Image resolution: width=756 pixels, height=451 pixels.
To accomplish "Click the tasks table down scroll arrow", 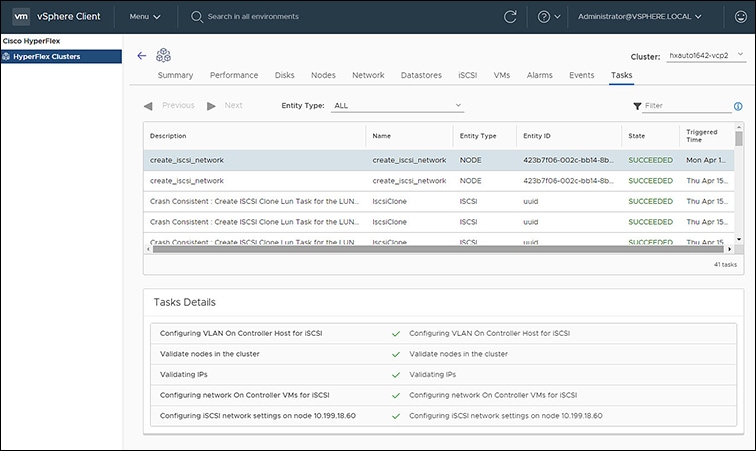I will 739,239.
